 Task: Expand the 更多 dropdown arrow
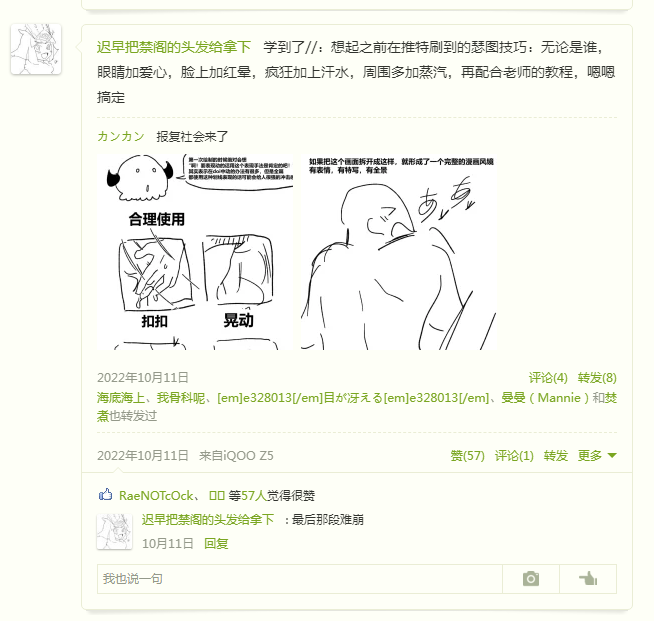click(612, 455)
